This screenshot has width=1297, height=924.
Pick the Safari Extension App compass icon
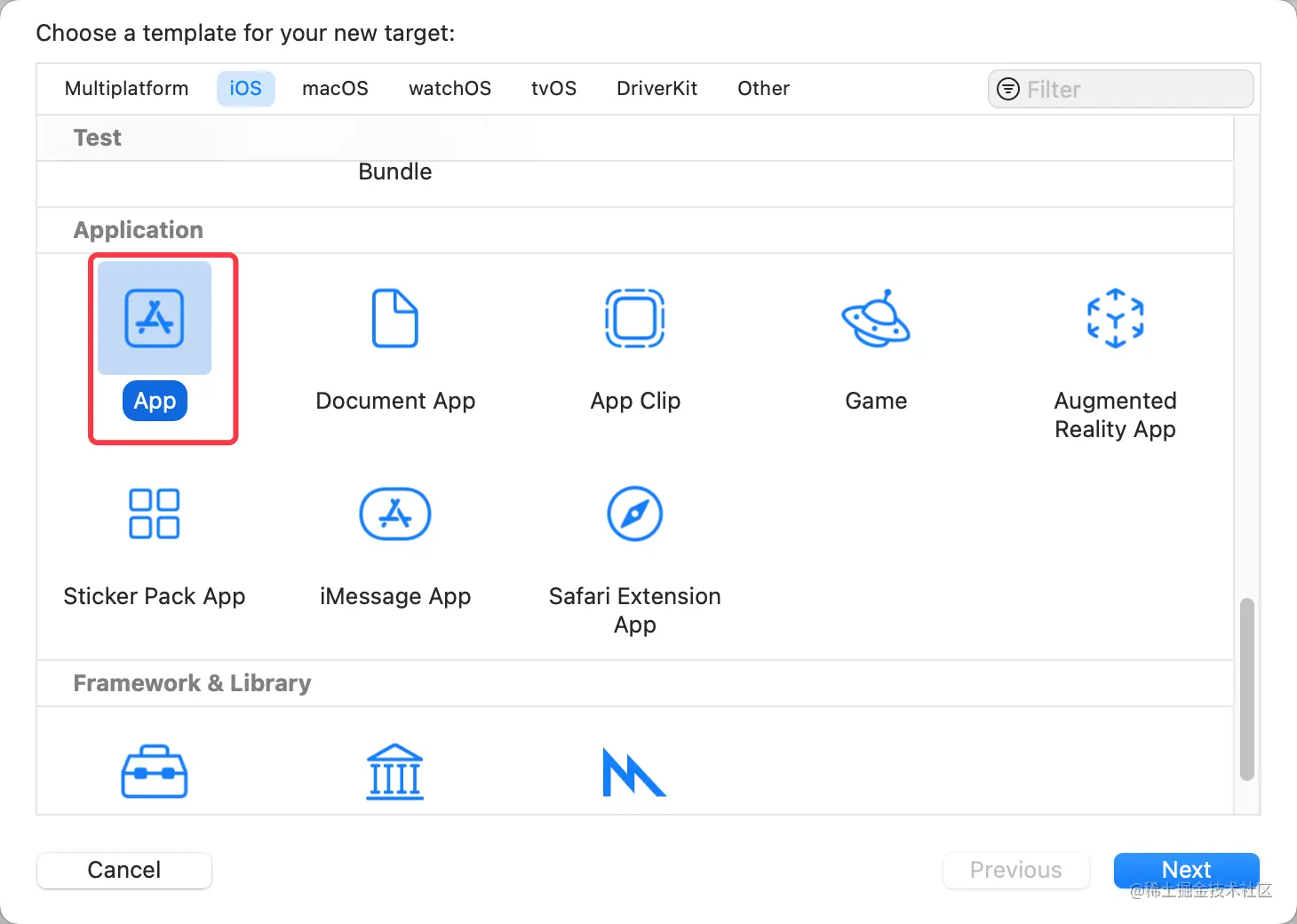(x=635, y=514)
